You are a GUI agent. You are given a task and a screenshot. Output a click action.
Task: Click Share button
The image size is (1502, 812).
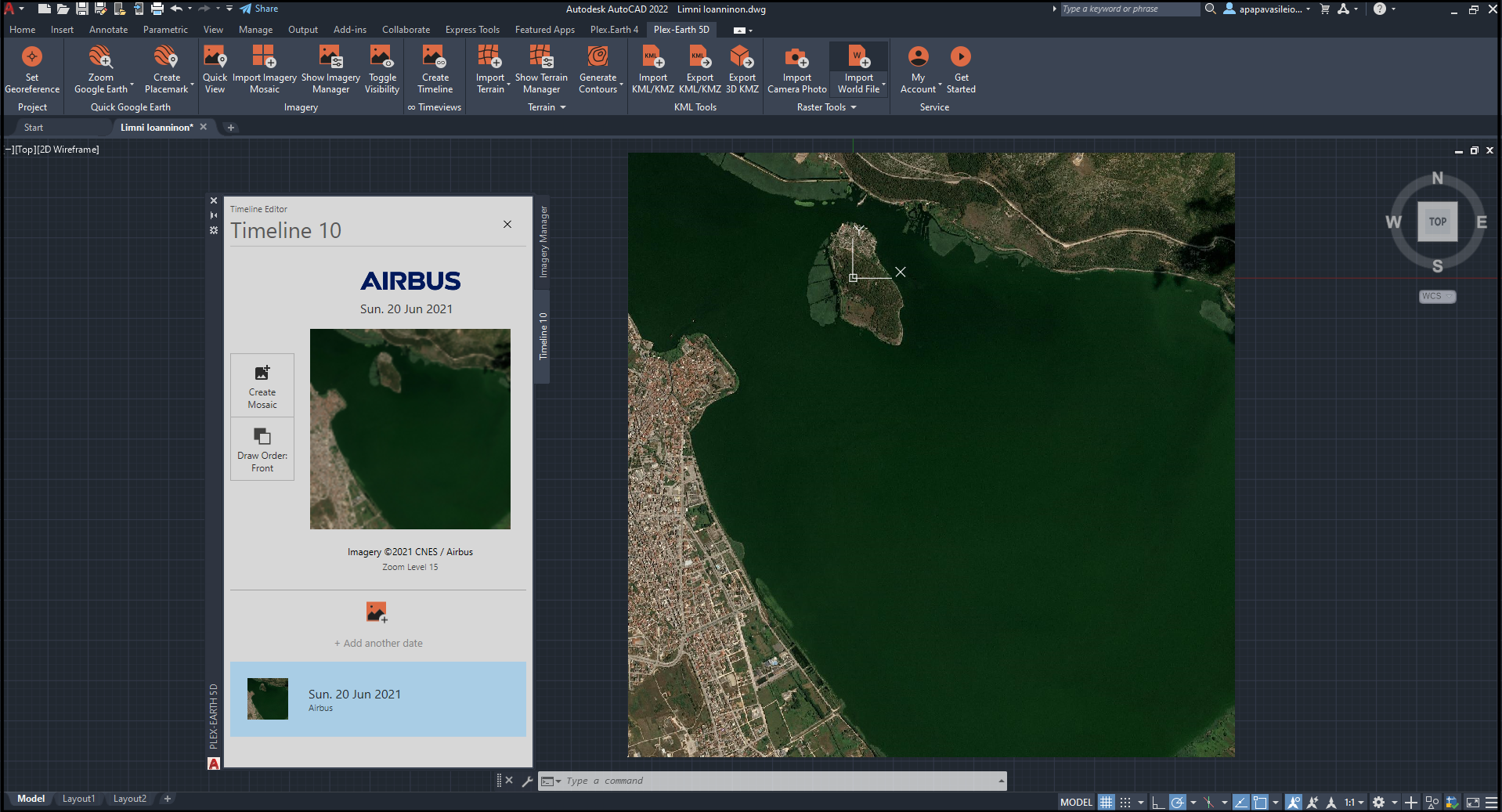click(258, 9)
